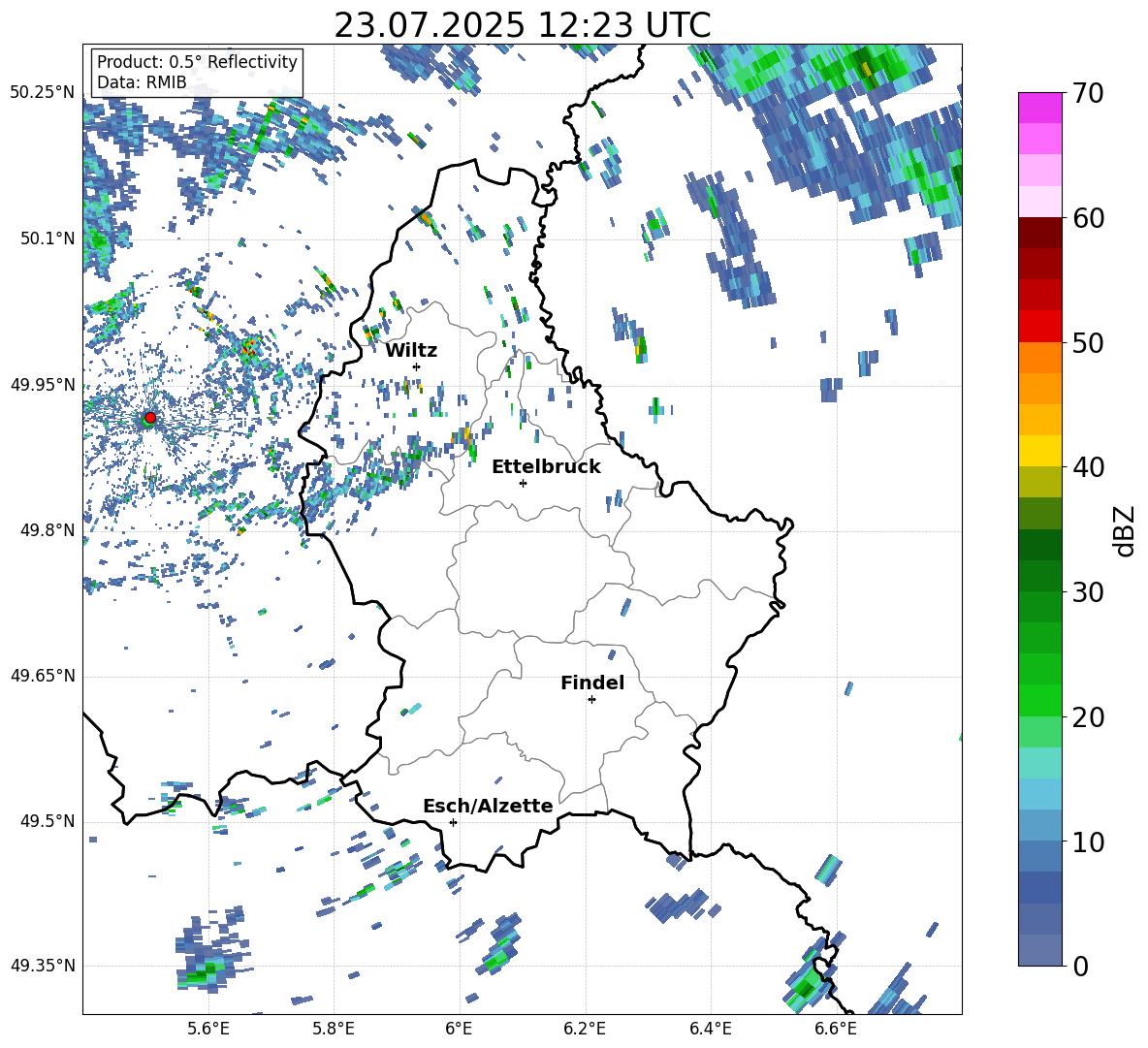Click the 49.5°N latitude label
The height and width of the screenshot is (1048, 1148).
point(48,821)
